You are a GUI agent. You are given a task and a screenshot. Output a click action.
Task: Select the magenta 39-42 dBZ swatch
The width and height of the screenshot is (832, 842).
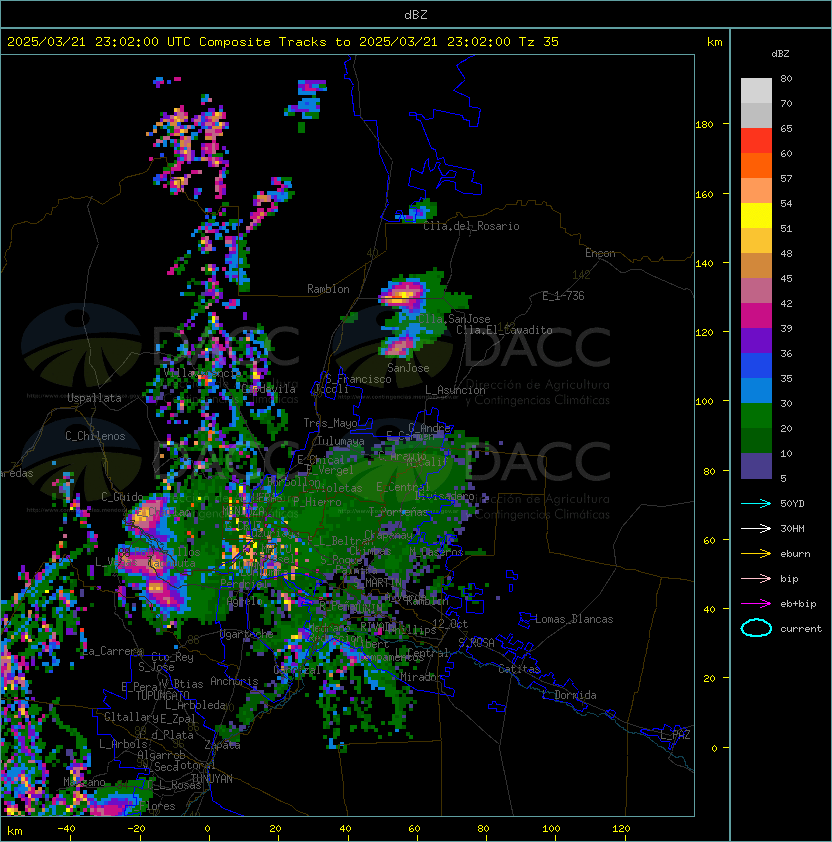pyautogui.click(x=756, y=316)
